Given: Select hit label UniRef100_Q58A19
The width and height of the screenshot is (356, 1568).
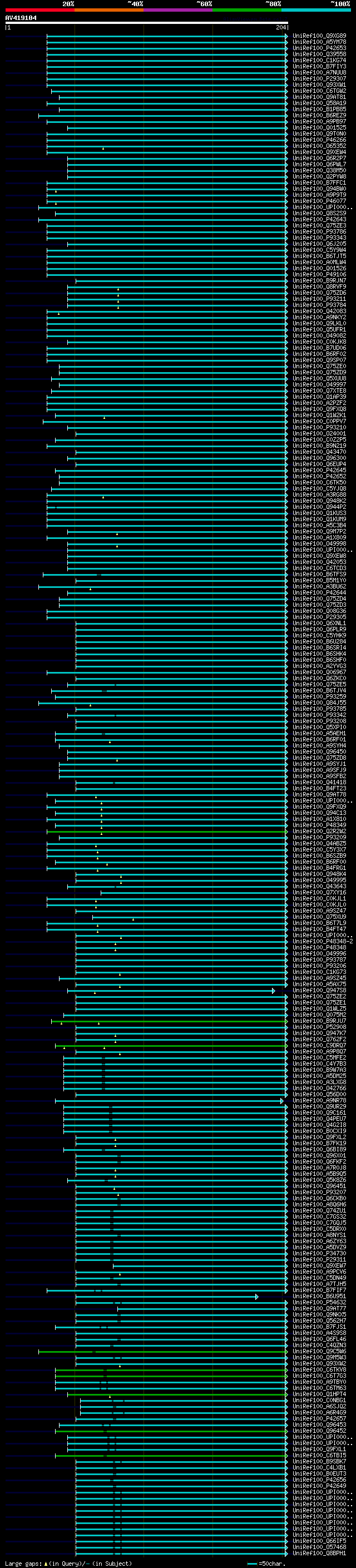Looking at the screenshot, I should [319, 103].
